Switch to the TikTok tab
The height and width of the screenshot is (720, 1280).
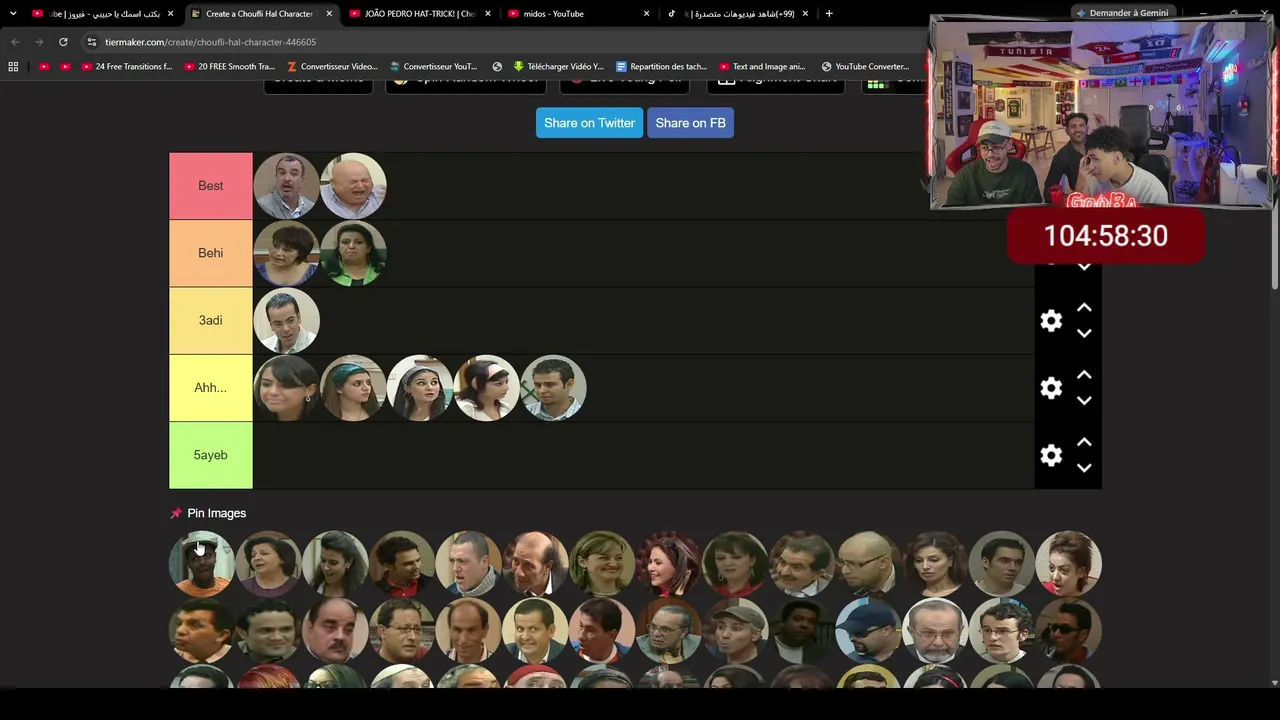736,14
